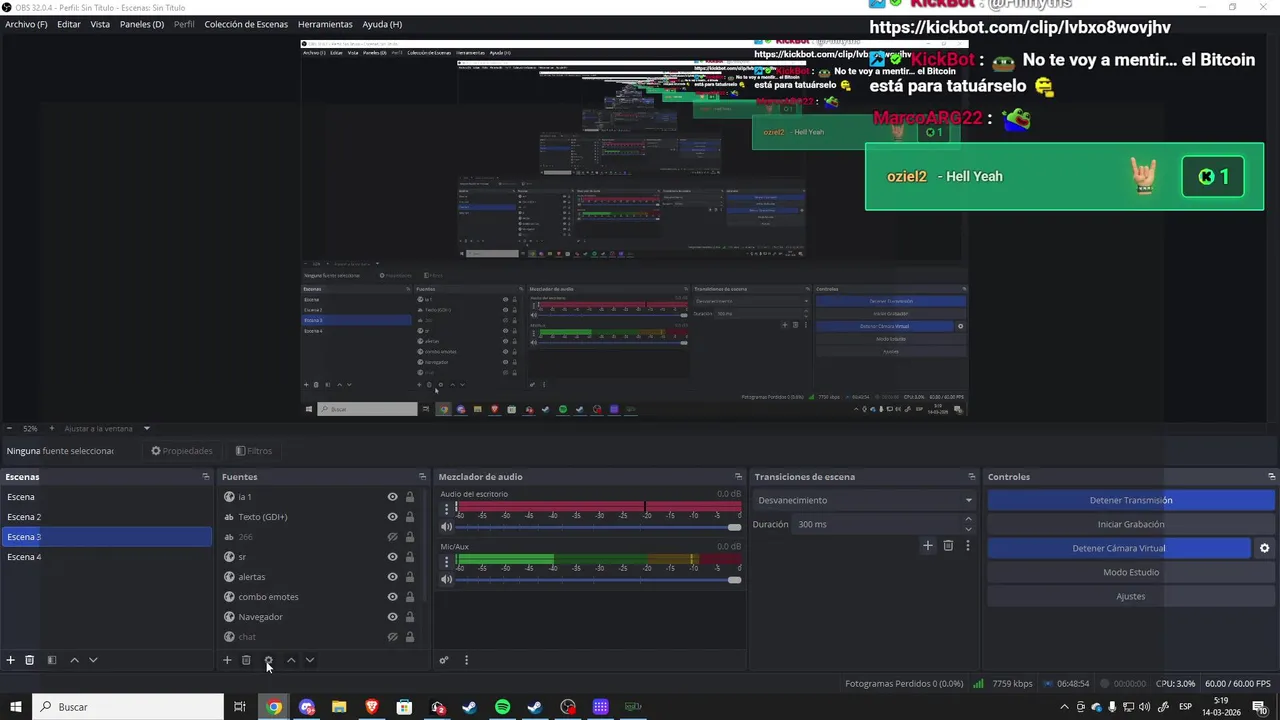Hide the Texto (GDI+) source eye
The width and height of the screenshot is (1280, 720).
point(392,517)
